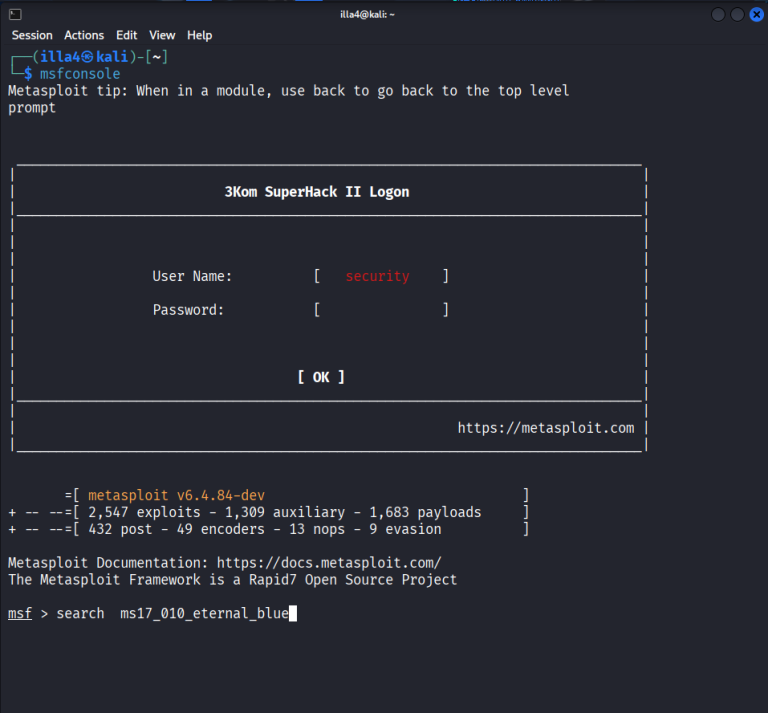The image size is (768, 713).
Task: Open the Session menu
Action: (32, 35)
